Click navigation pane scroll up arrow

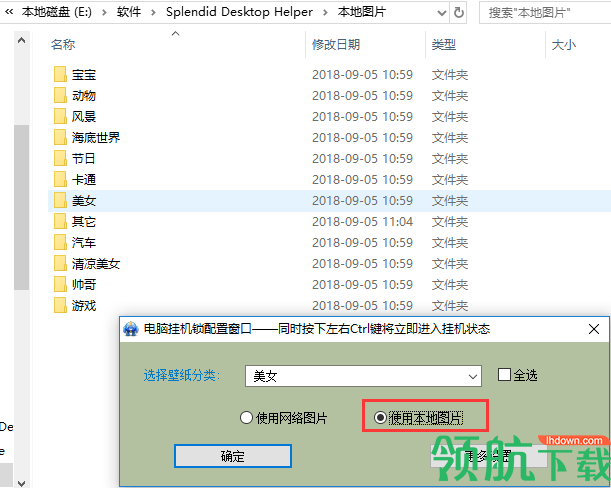tap(21, 40)
